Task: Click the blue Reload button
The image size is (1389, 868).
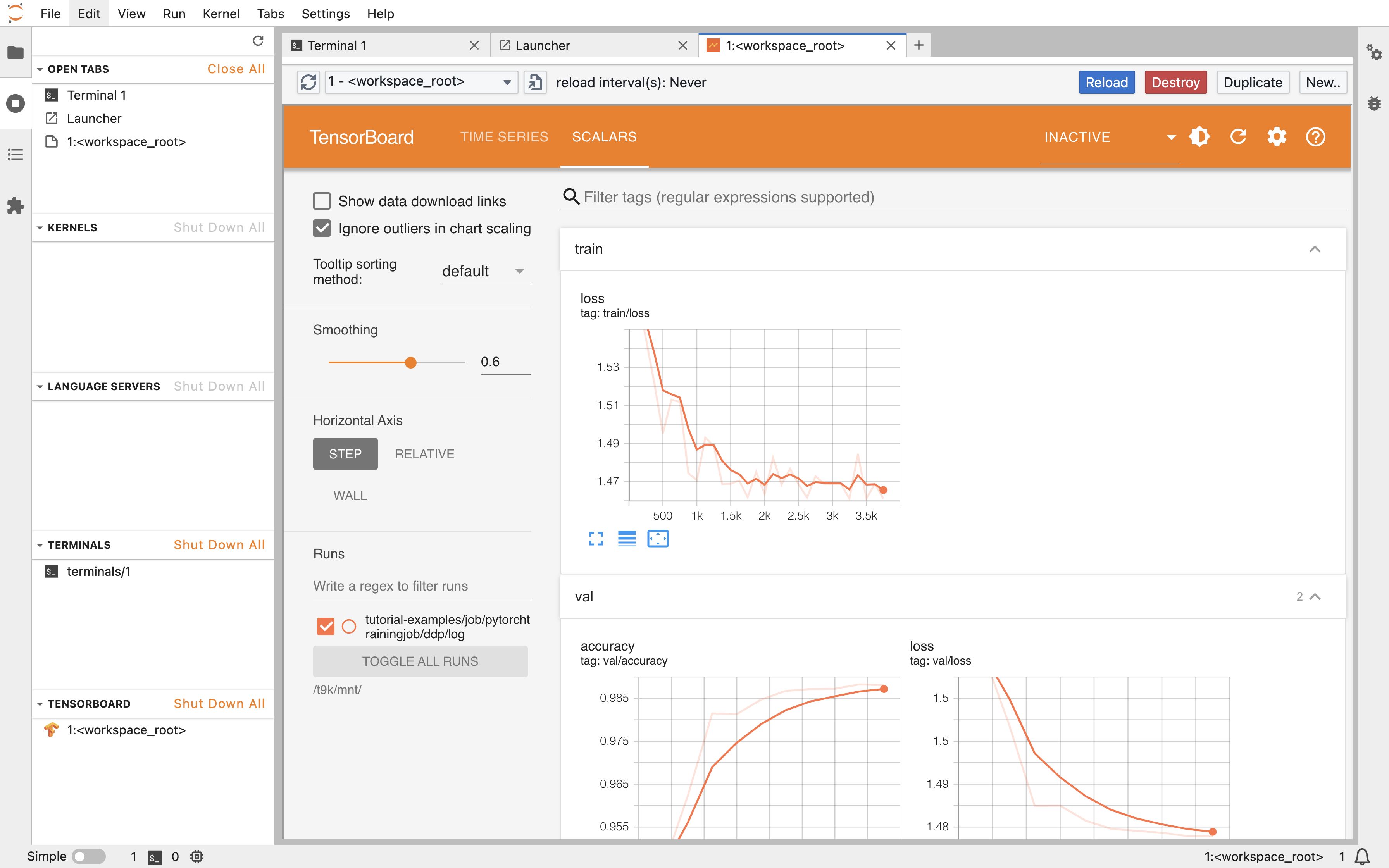Action: point(1106,82)
